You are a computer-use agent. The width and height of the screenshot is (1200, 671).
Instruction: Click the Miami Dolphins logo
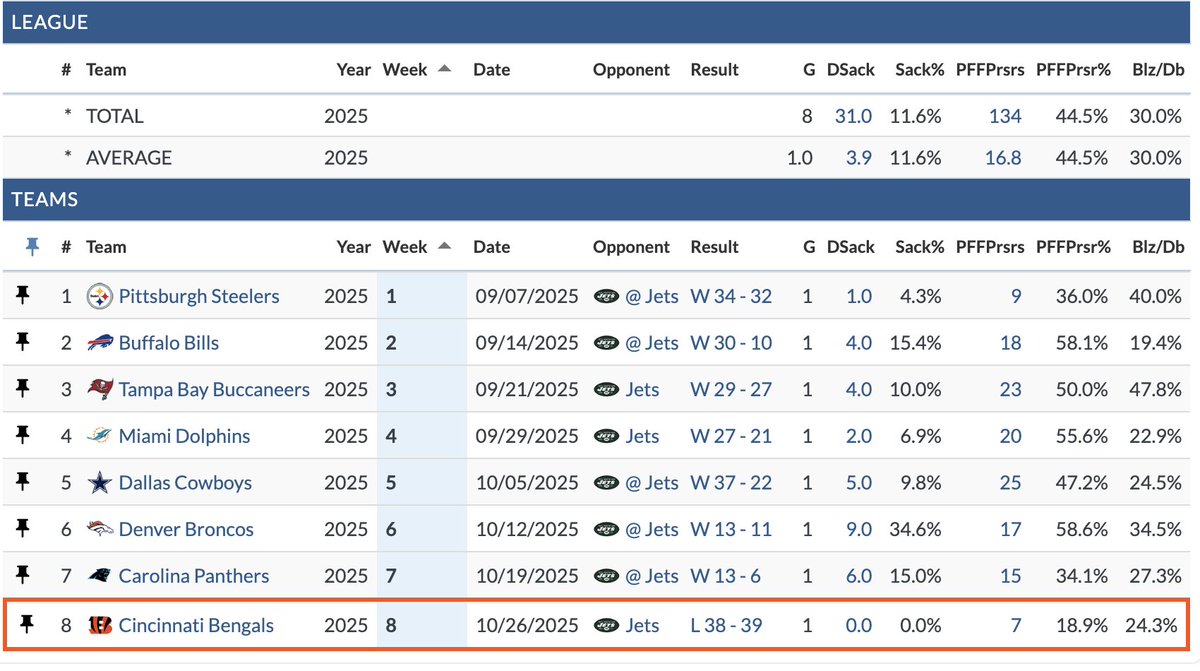point(99,436)
